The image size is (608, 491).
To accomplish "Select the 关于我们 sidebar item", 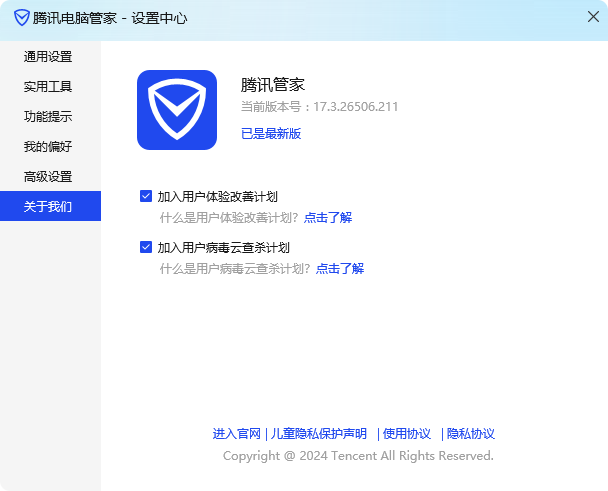I will tap(50, 206).
